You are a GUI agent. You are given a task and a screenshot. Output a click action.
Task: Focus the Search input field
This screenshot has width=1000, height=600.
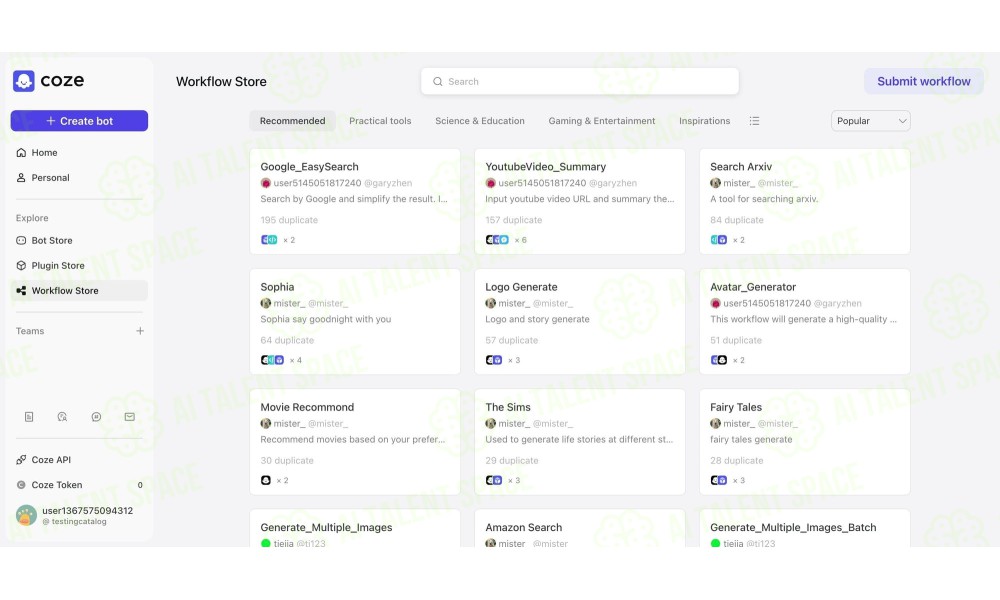[x=580, y=82]
